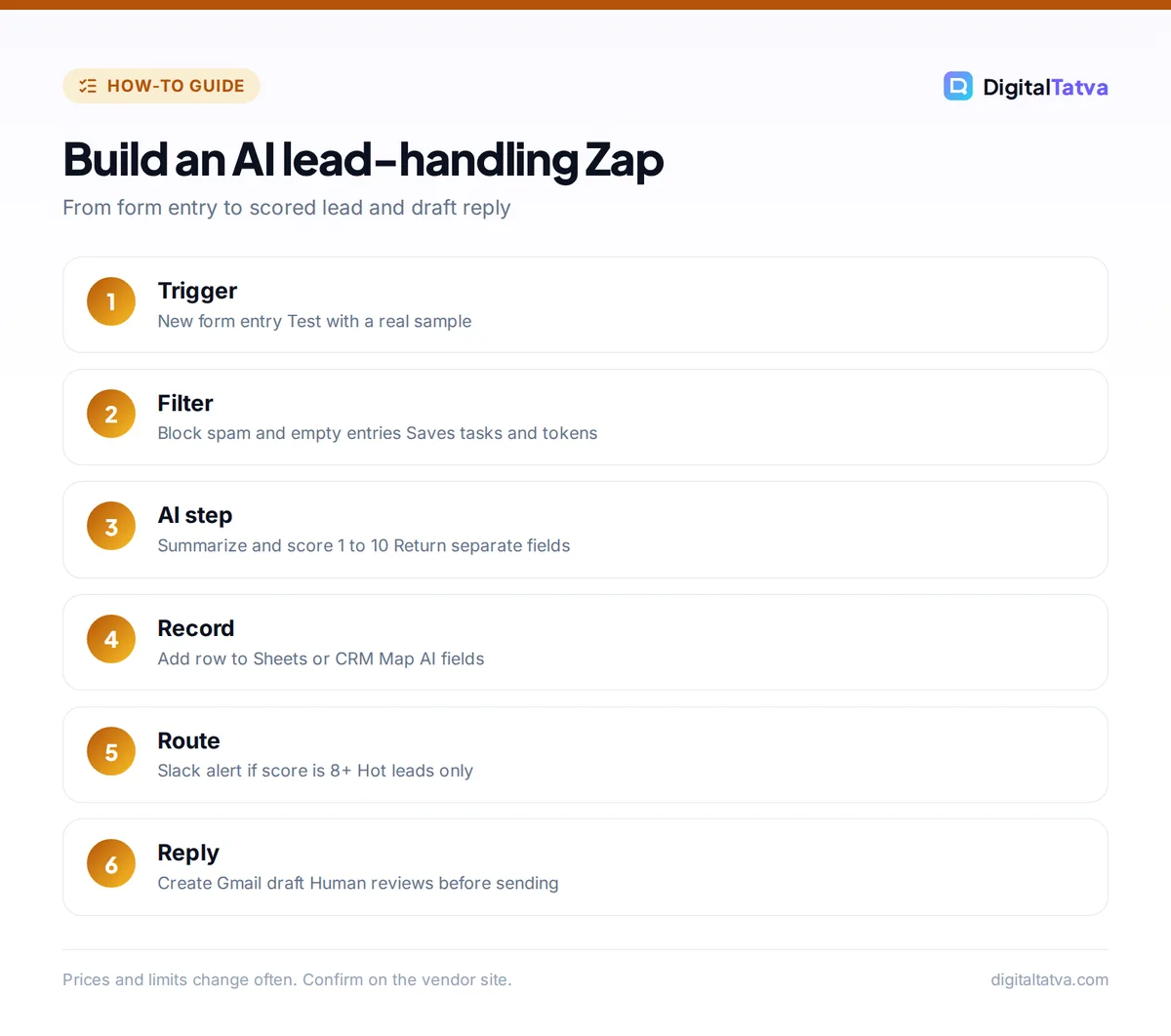Click "Add row to Sheets or CRM Map AI fields"
Viewport: 1171px width, 1036px height.
[x=321, y=658]
